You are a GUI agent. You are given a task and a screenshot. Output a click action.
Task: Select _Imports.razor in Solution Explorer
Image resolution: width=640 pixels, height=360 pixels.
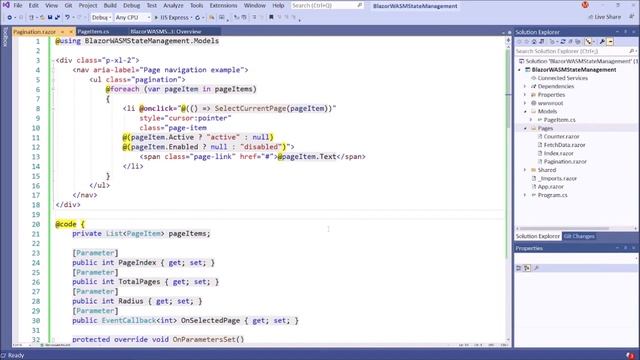[x=557, y=178]
